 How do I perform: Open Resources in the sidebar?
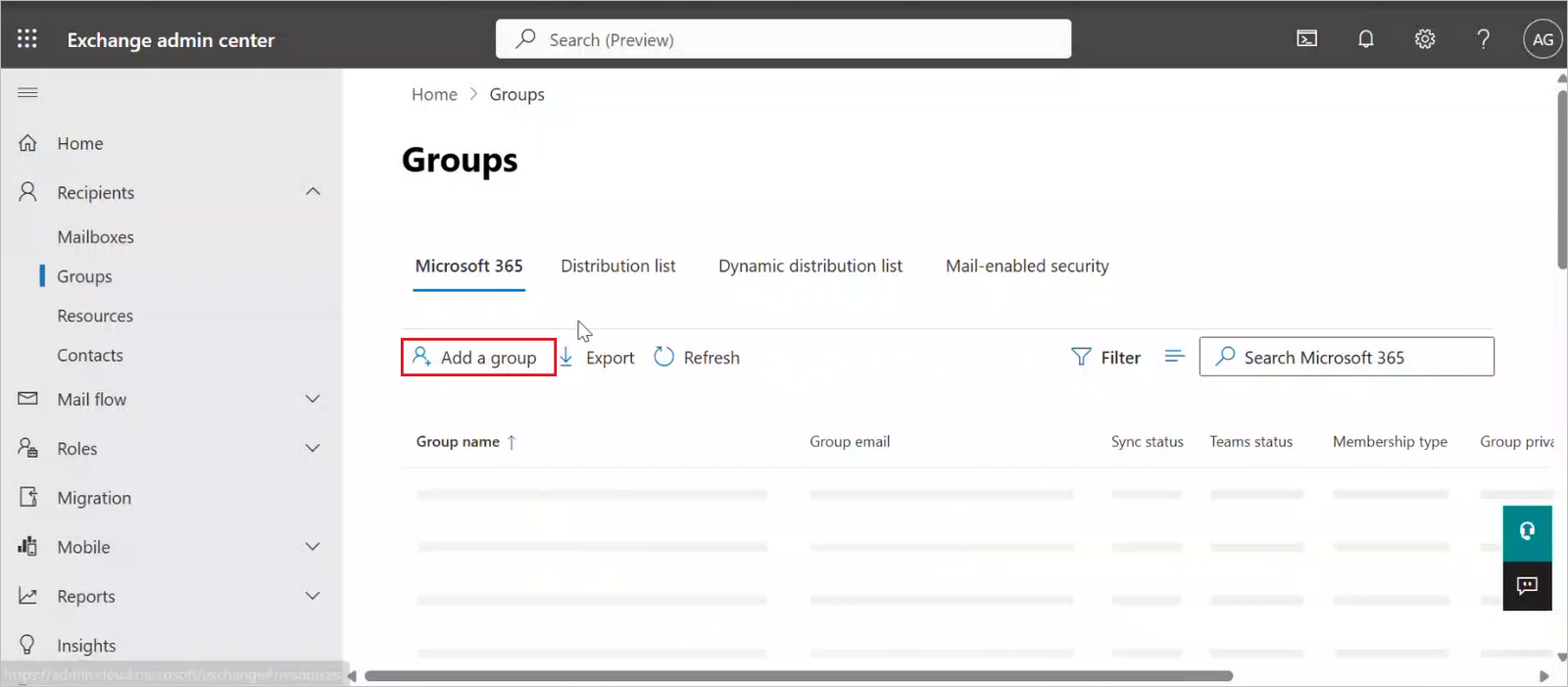tap(94, 316)
